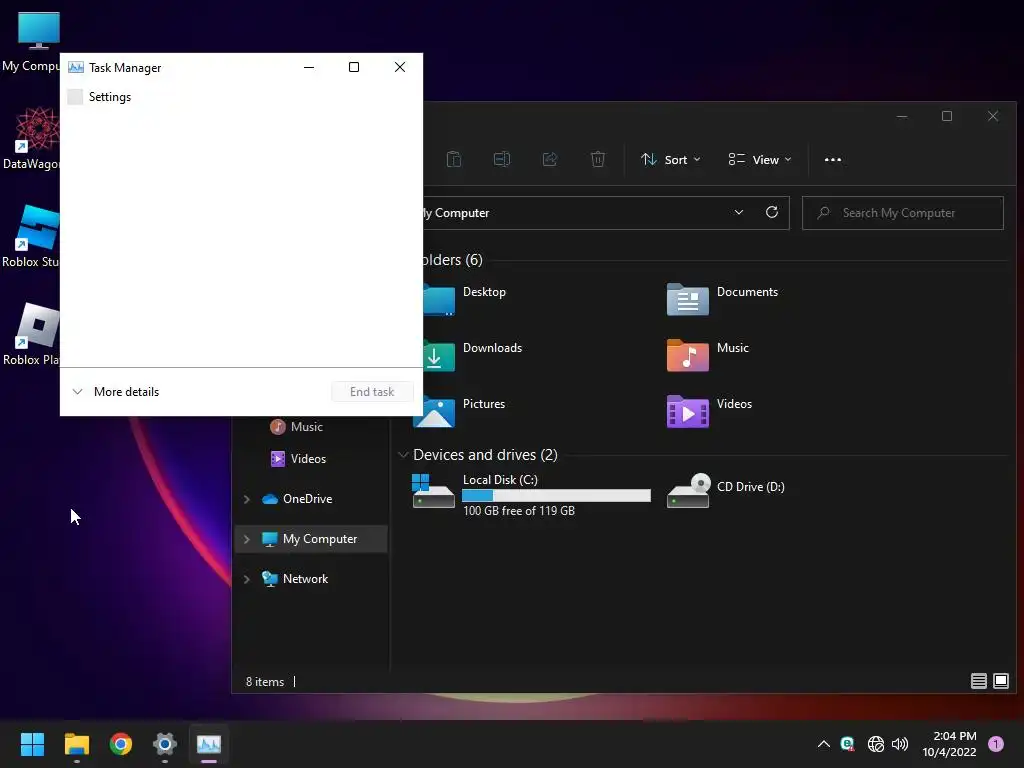
Task: Open the Sort dropdown in File Explorer
Action: (671, 159)
